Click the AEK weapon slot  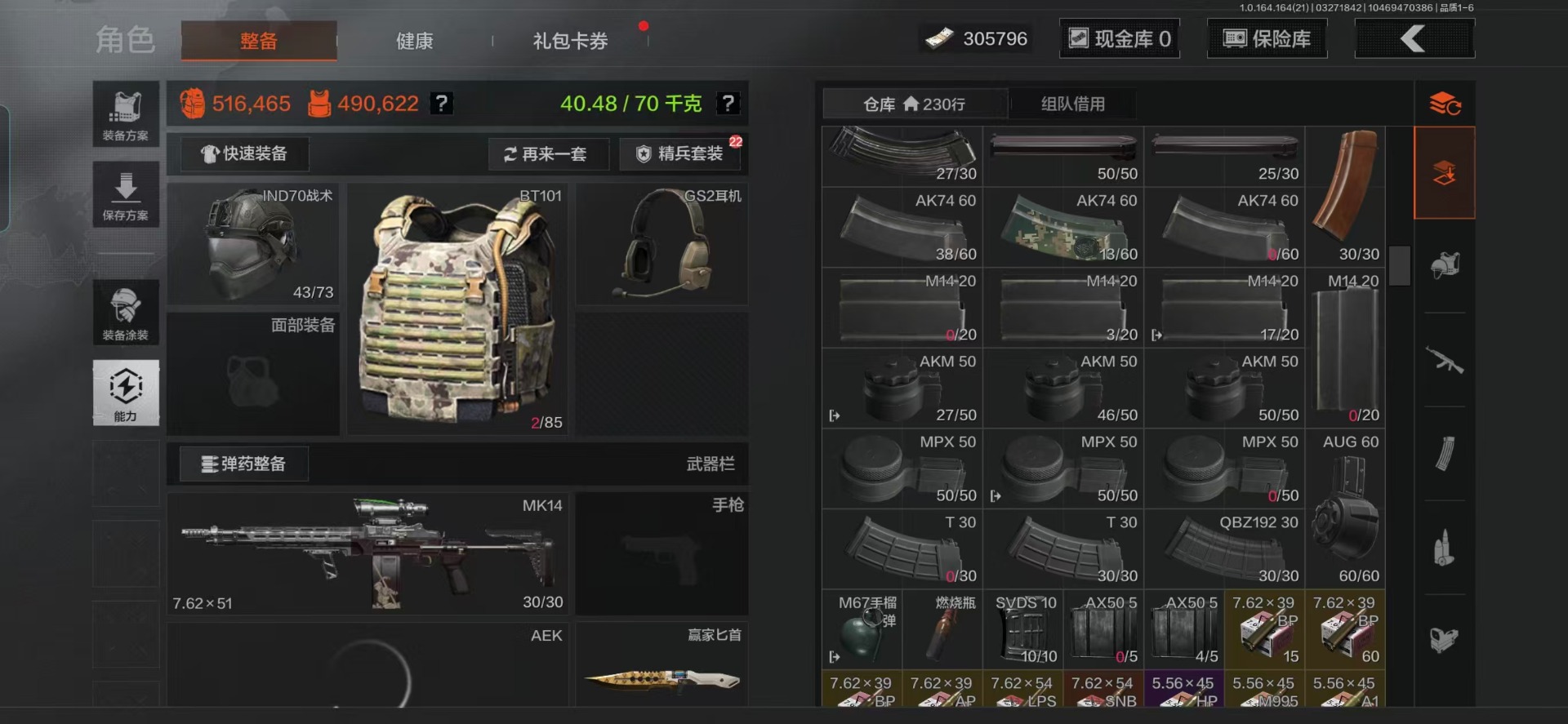click(x=367, y=664)
